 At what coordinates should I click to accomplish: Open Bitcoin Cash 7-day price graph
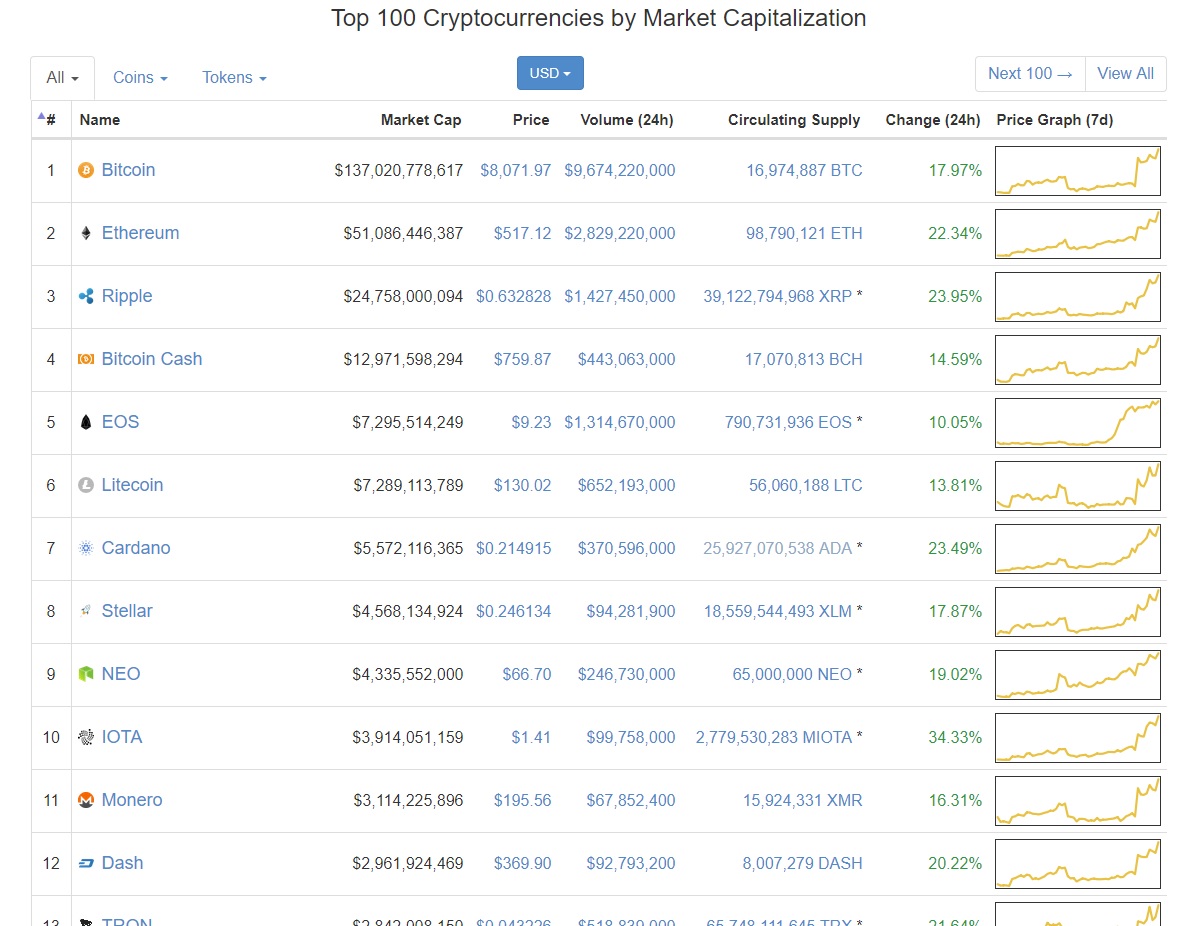coord(1078,360)
